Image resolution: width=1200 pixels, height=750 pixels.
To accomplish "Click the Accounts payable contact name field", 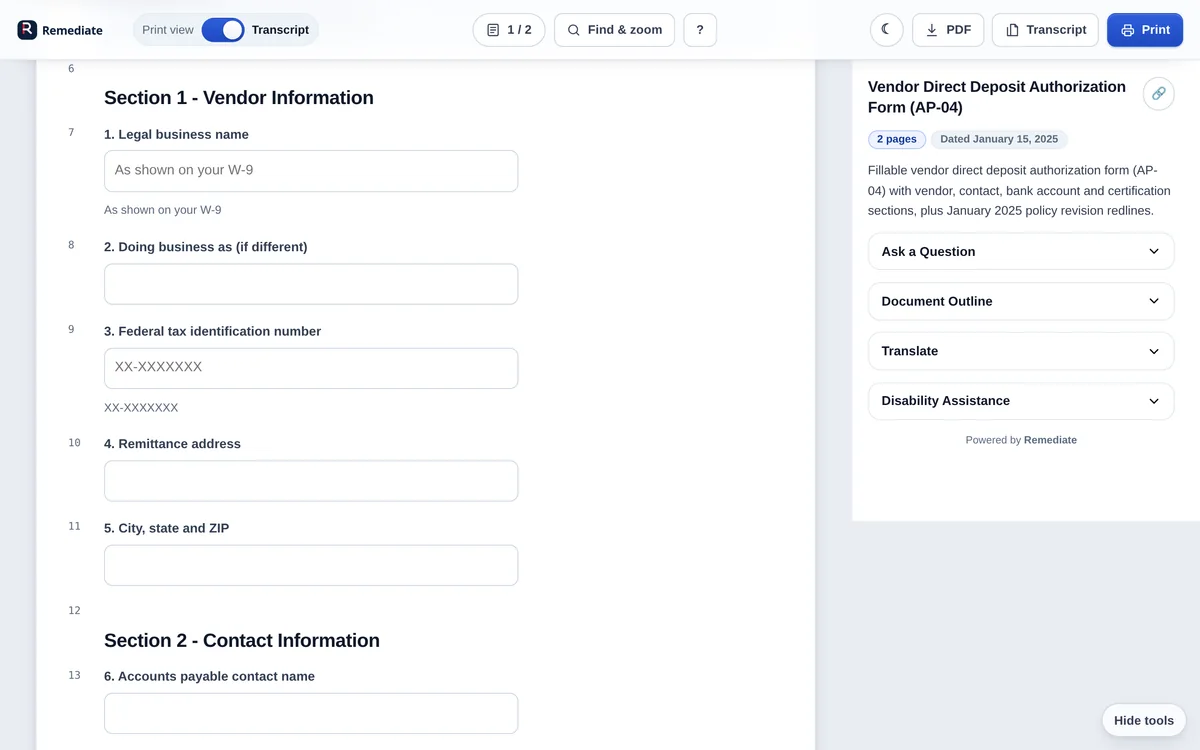I will click(x=311, y=714).
